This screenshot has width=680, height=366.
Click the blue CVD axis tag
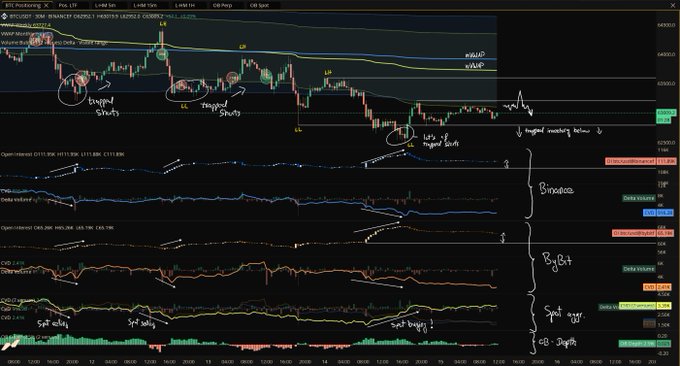click(x=649, y=213)
